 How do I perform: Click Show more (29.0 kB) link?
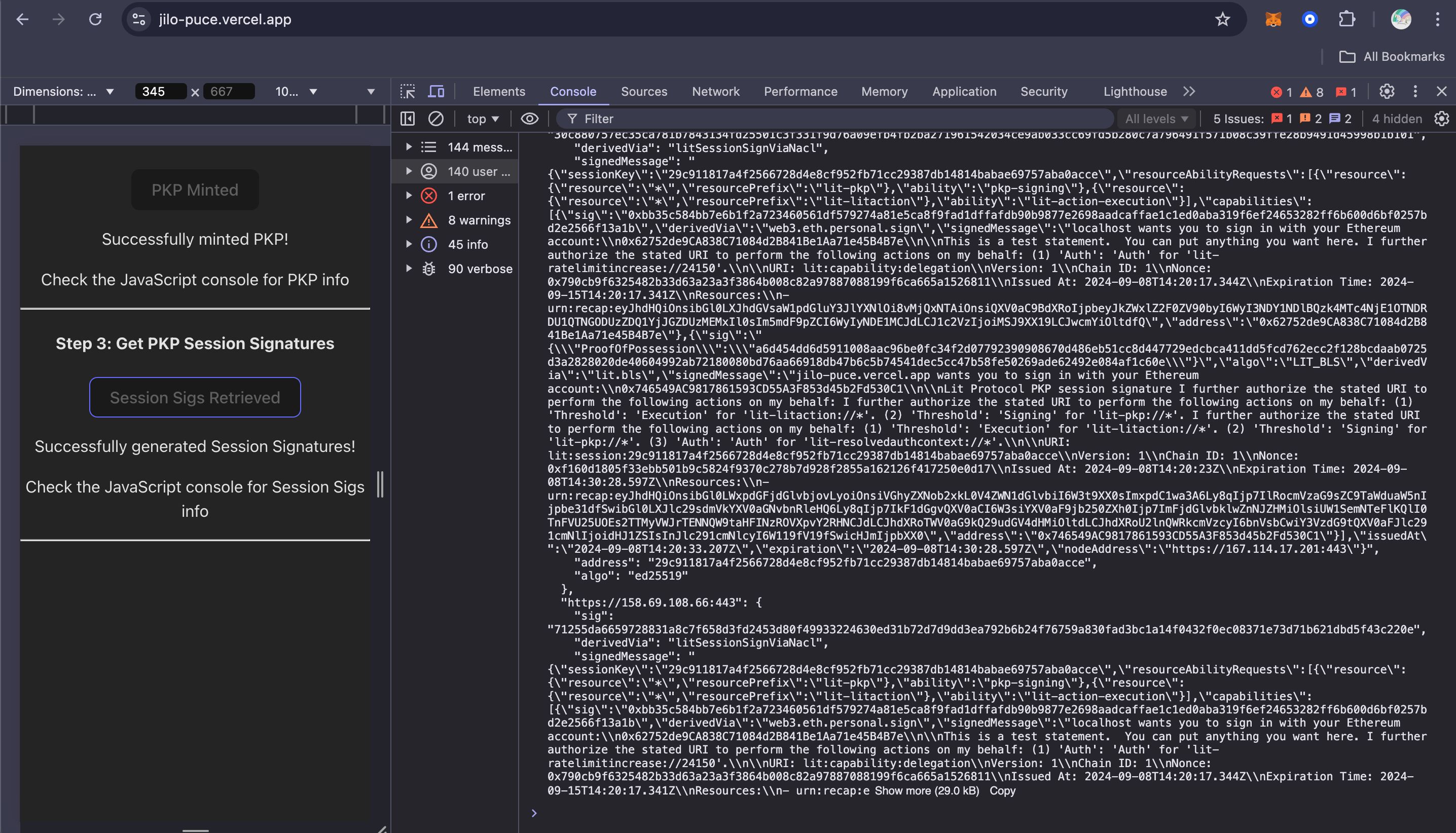(927, 790)
